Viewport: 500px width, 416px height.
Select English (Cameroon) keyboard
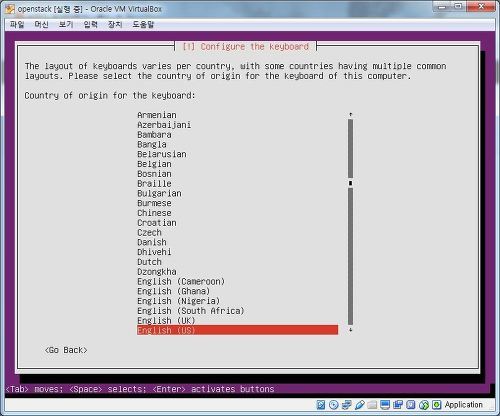pyautogui.click(x=181, y=282)
